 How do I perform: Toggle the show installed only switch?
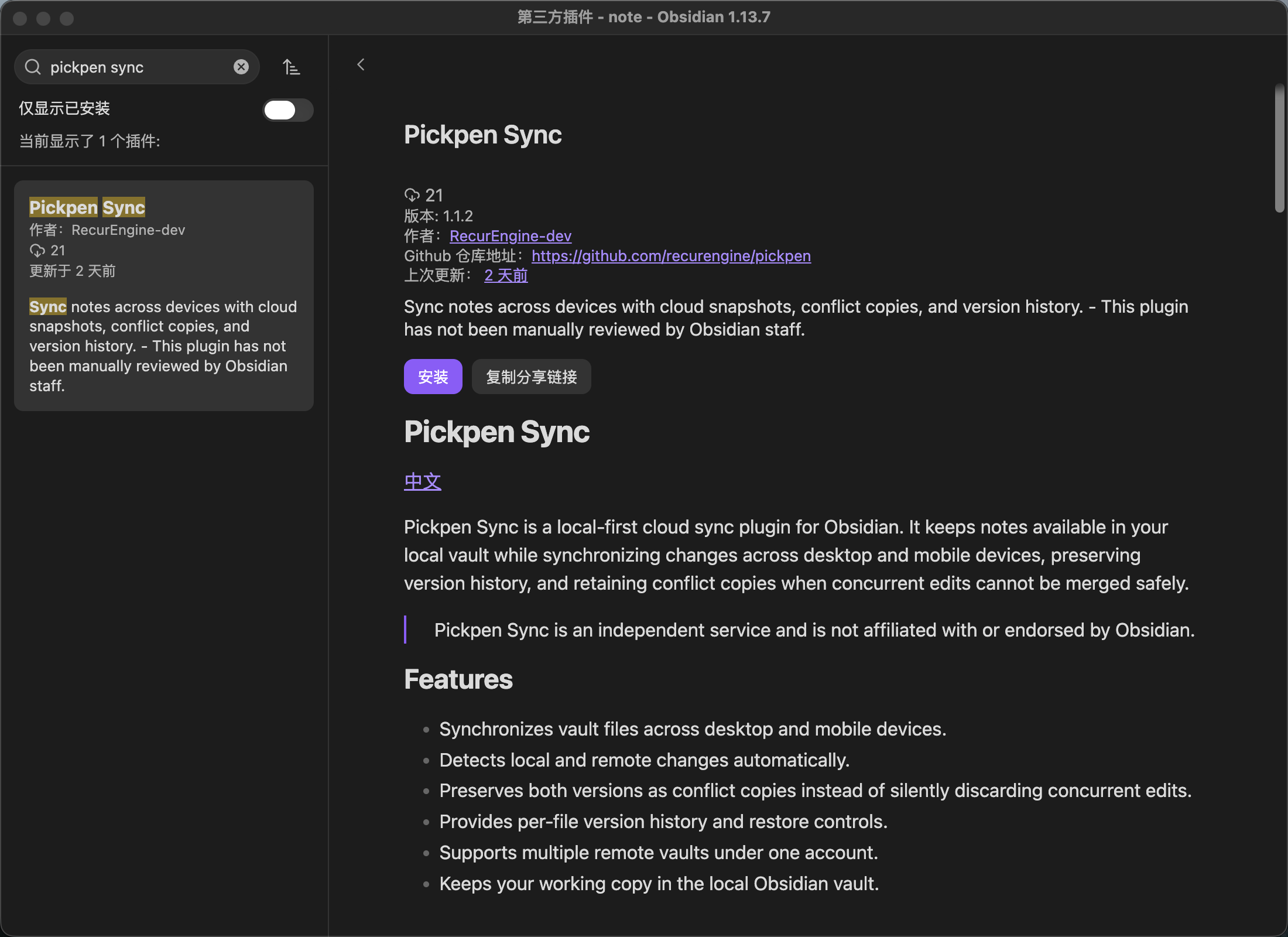click(288, 110)
